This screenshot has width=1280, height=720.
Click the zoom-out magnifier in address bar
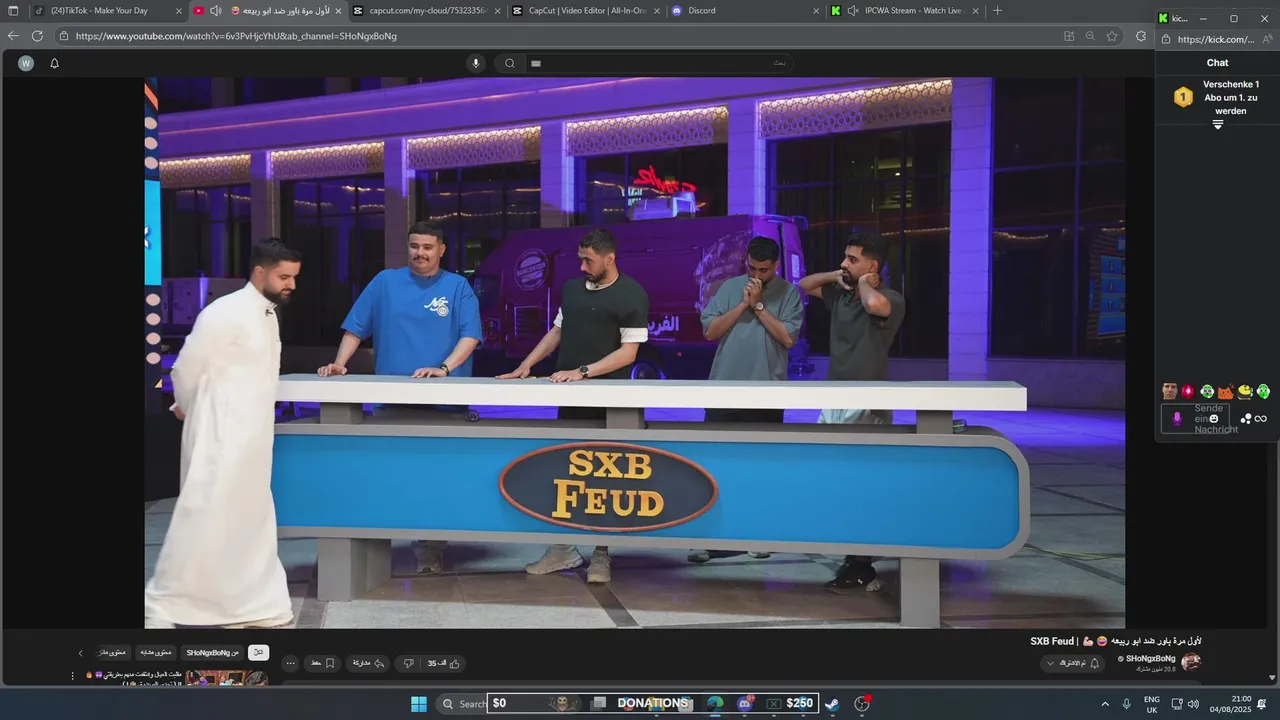pos(1091,36)
